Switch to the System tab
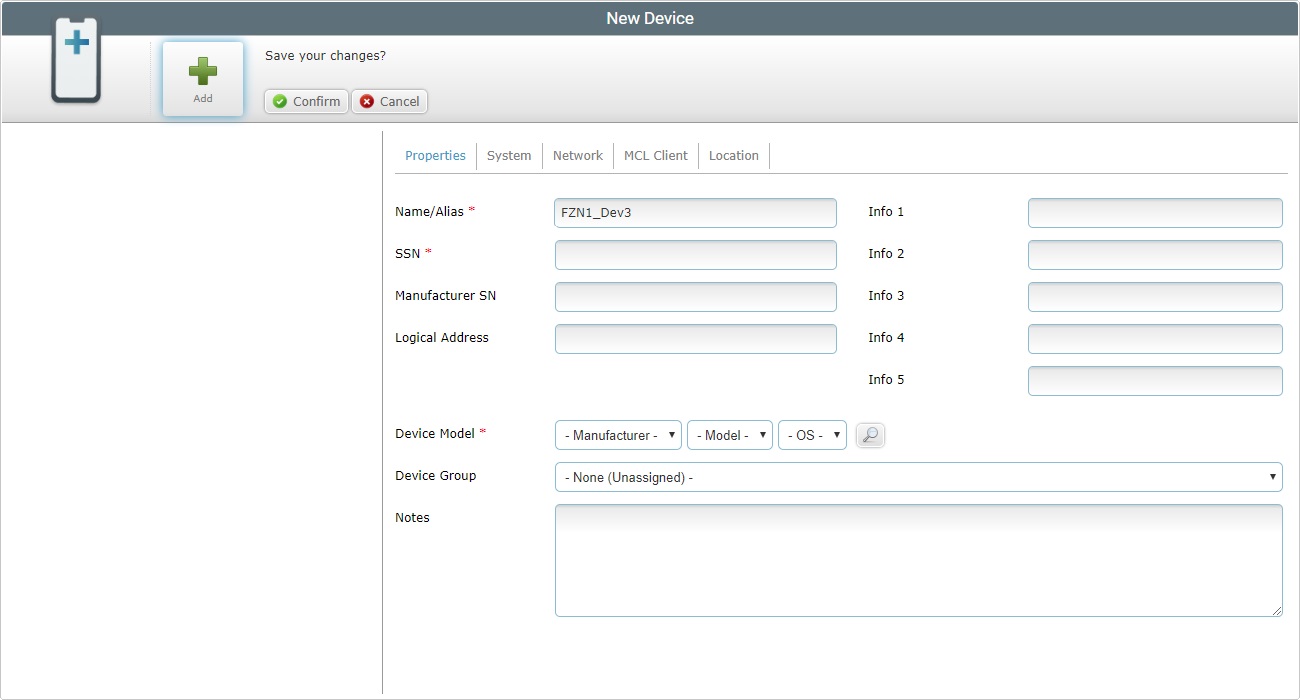Screen dimensions: 1300x700 click(508, 156)
